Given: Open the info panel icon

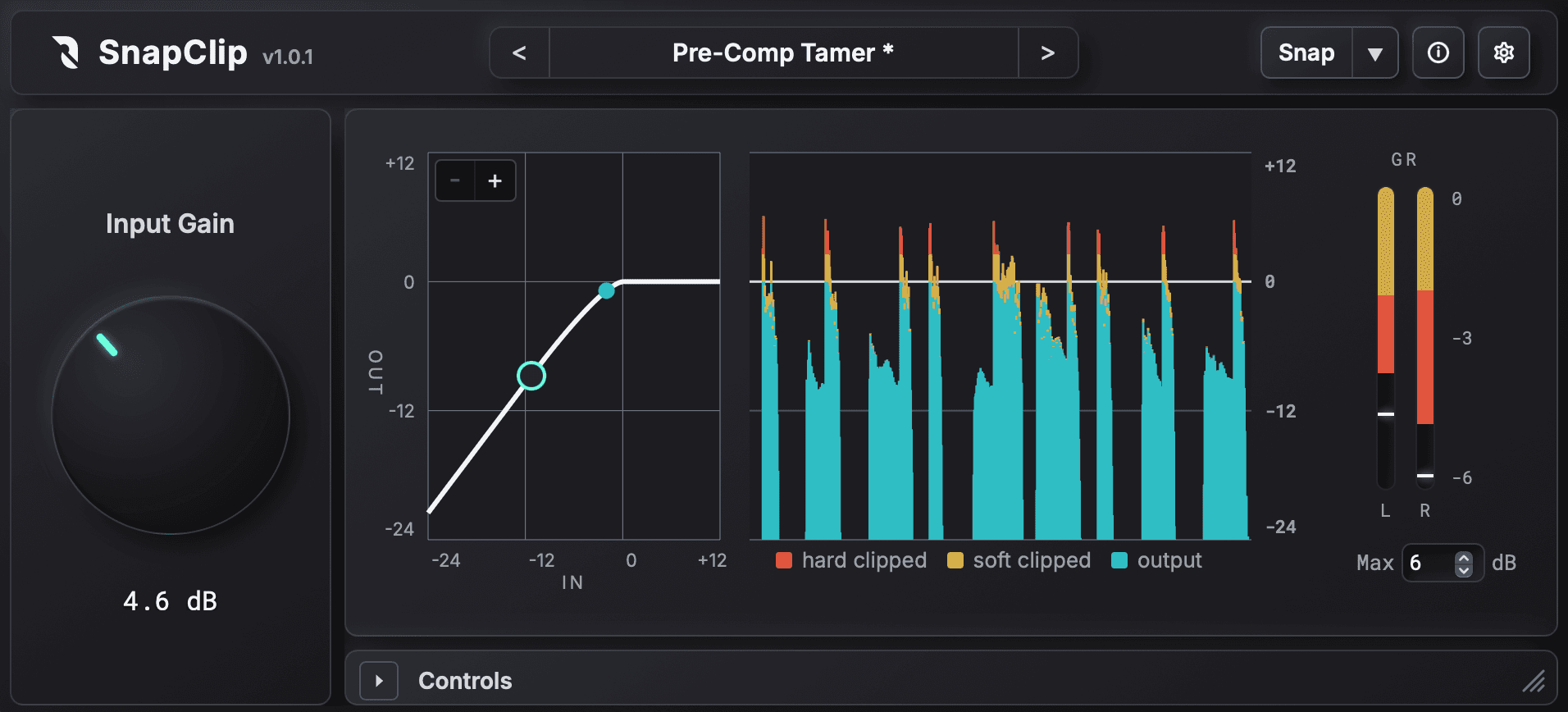Looking at the screenshot, I should click(1438, 52).
